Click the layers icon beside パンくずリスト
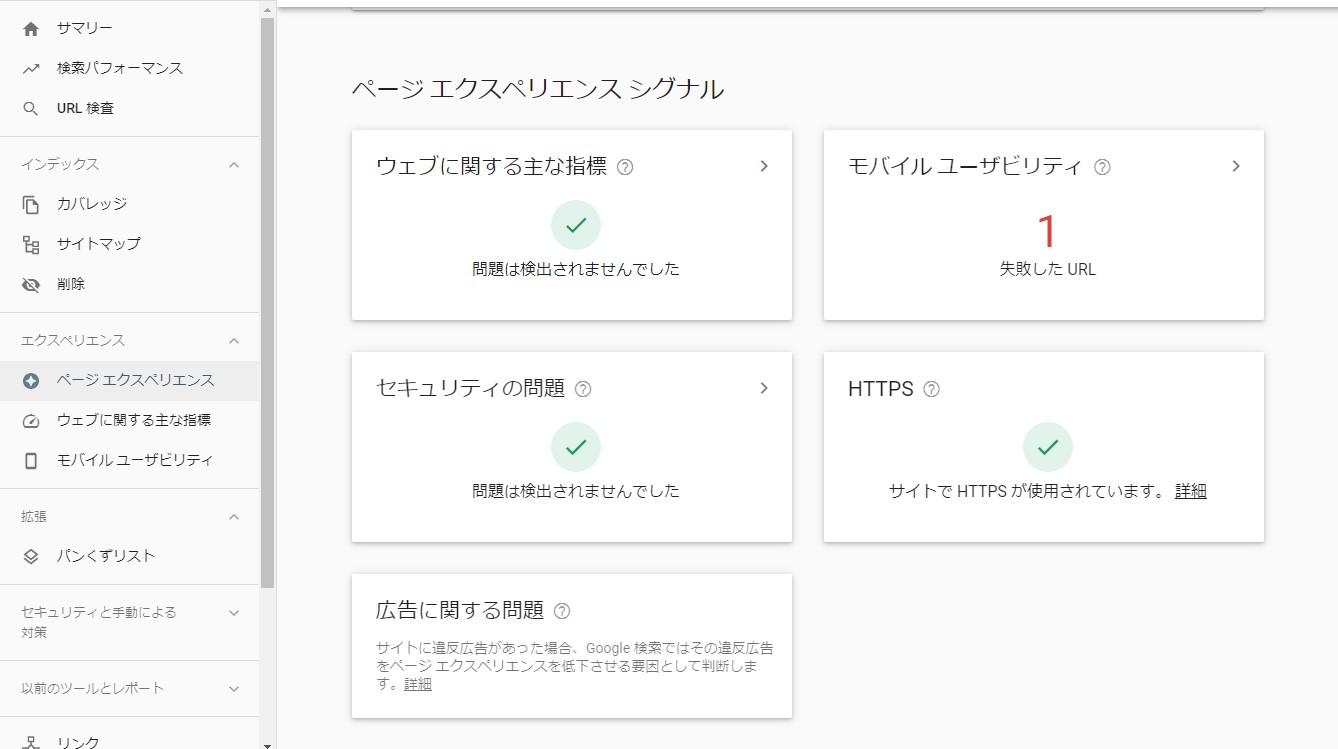Screen dimensions: 1338x749 point(31,556)
